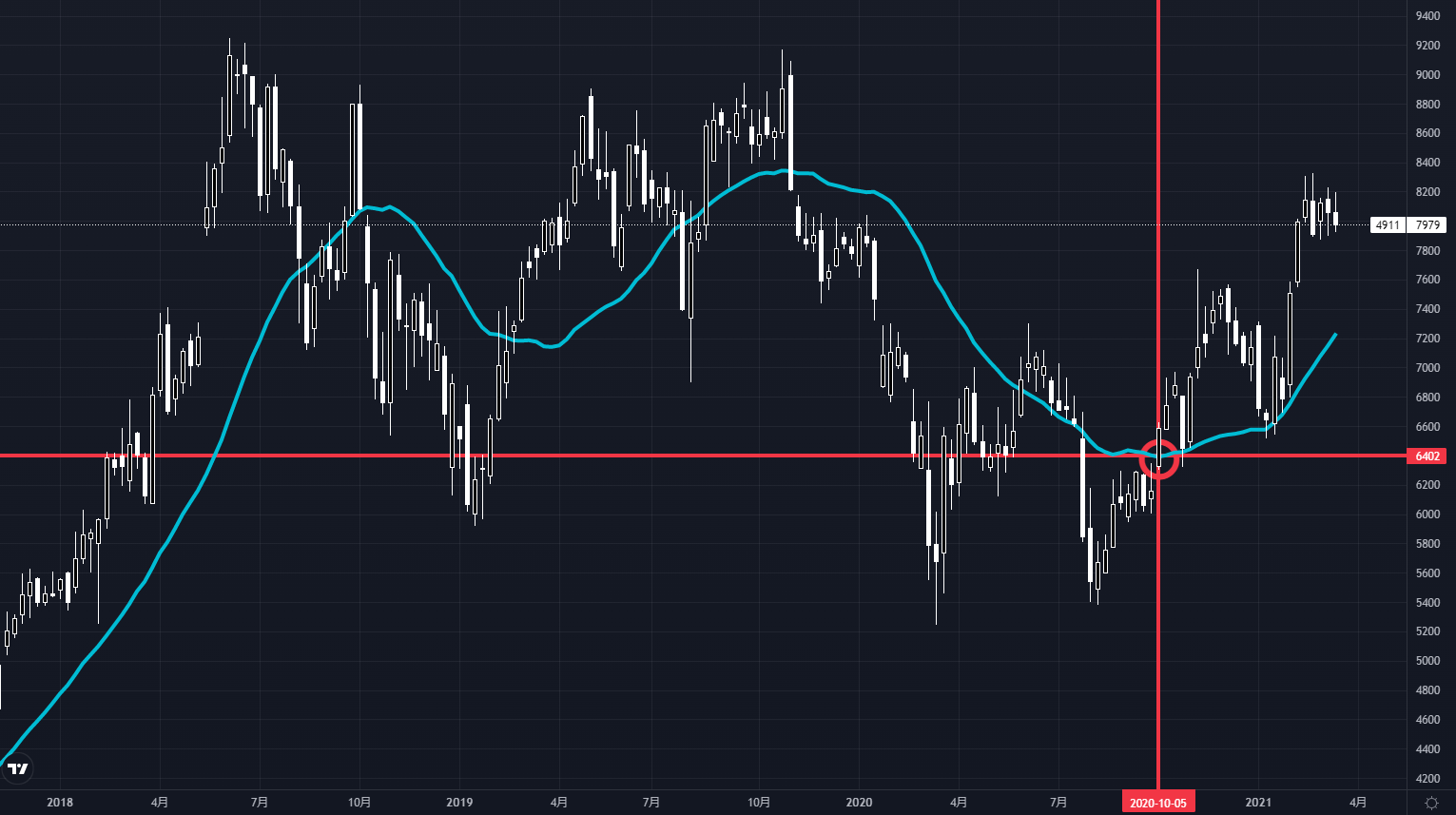Select the cyan moving average line's right end
The width and height of the screenshot is (1456, 815).
click(1335, 335)
